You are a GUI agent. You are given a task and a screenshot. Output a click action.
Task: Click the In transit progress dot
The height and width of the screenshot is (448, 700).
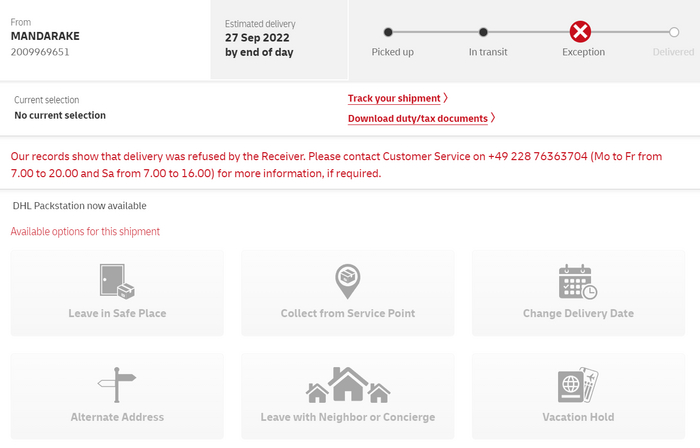(x=483, y=32)
